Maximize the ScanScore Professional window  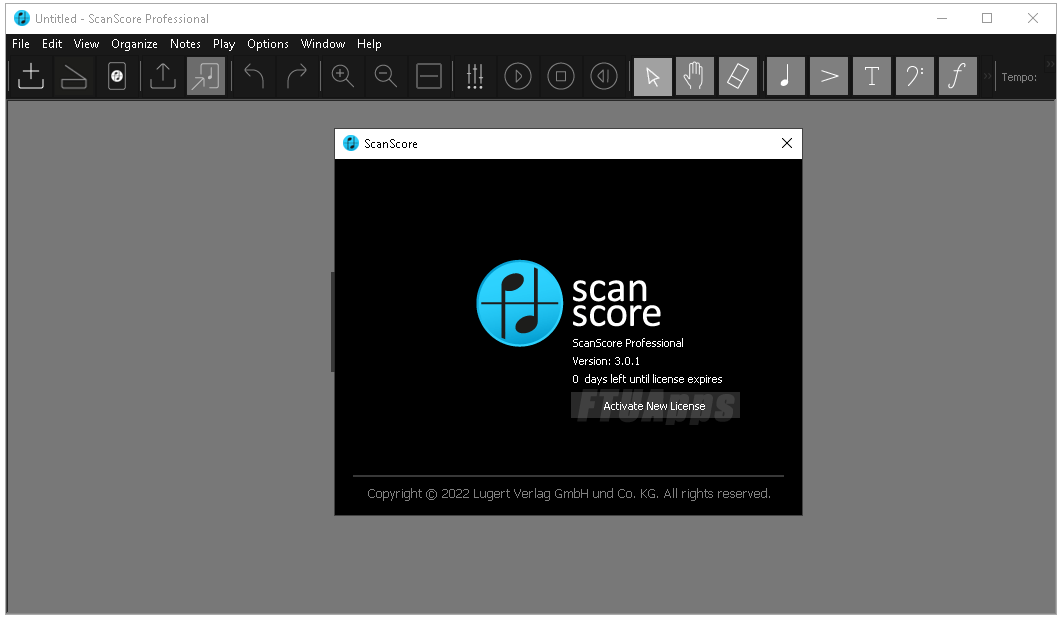pyautogui.click(x=987, y=18)
